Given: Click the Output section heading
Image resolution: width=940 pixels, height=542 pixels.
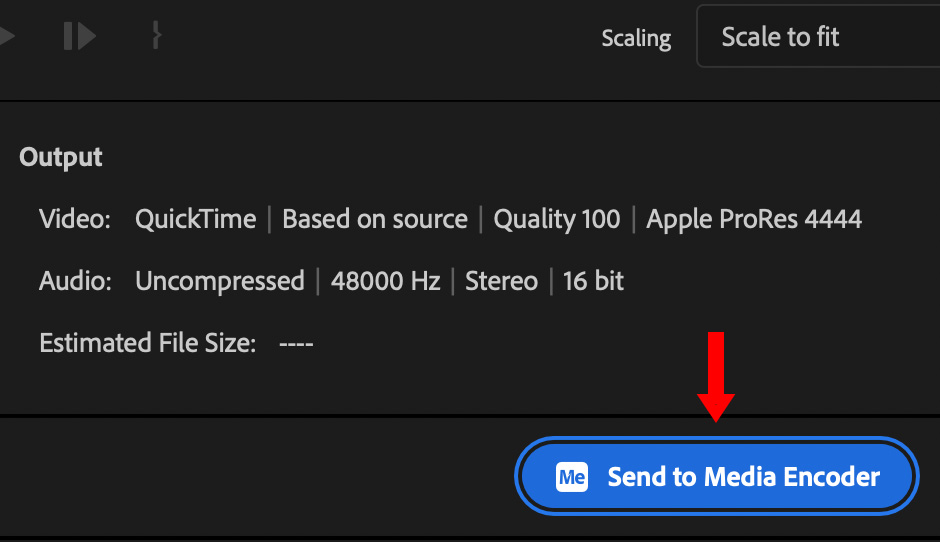Looking at the screenshot, I should pyautogui.click(x=61, y=157).
